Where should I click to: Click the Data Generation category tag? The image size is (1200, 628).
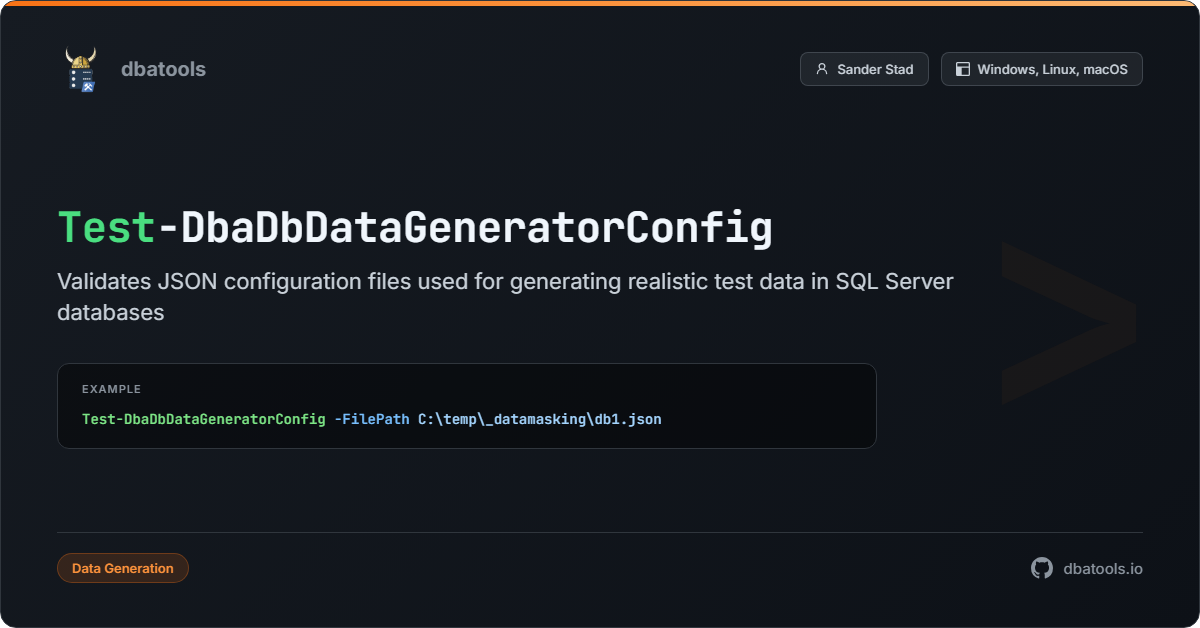click(x=123, y=568)
